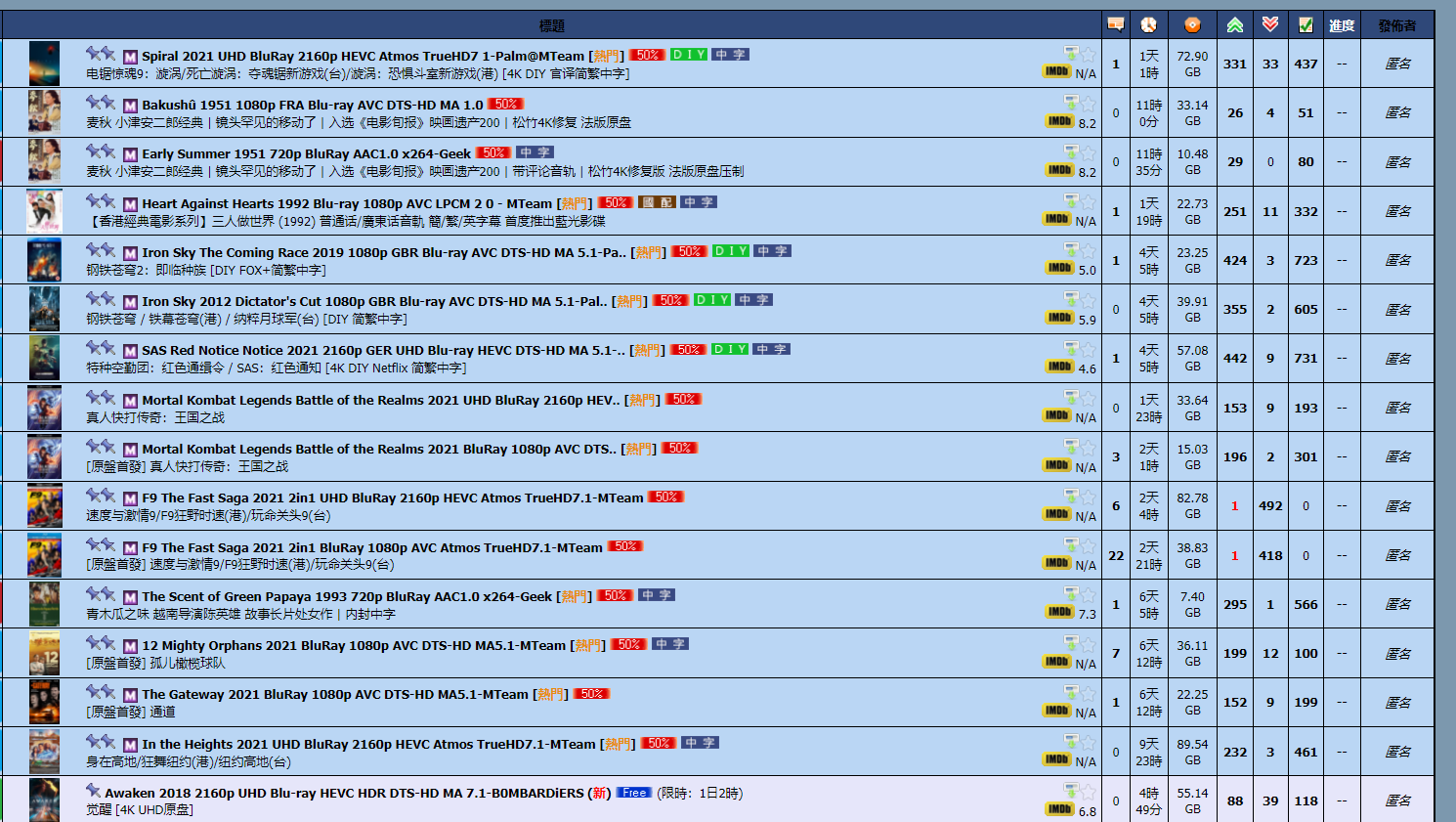
Task: Download The Gateway 2021 torrent
Action: [1071, 692]
